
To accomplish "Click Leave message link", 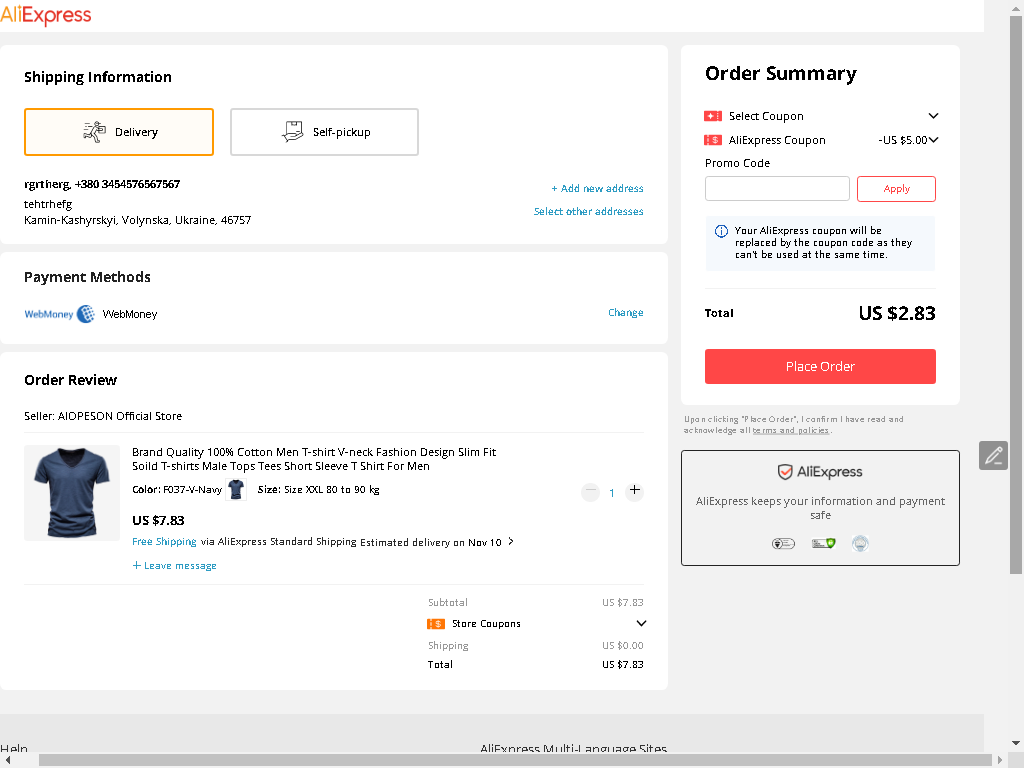I will point(174,566).
